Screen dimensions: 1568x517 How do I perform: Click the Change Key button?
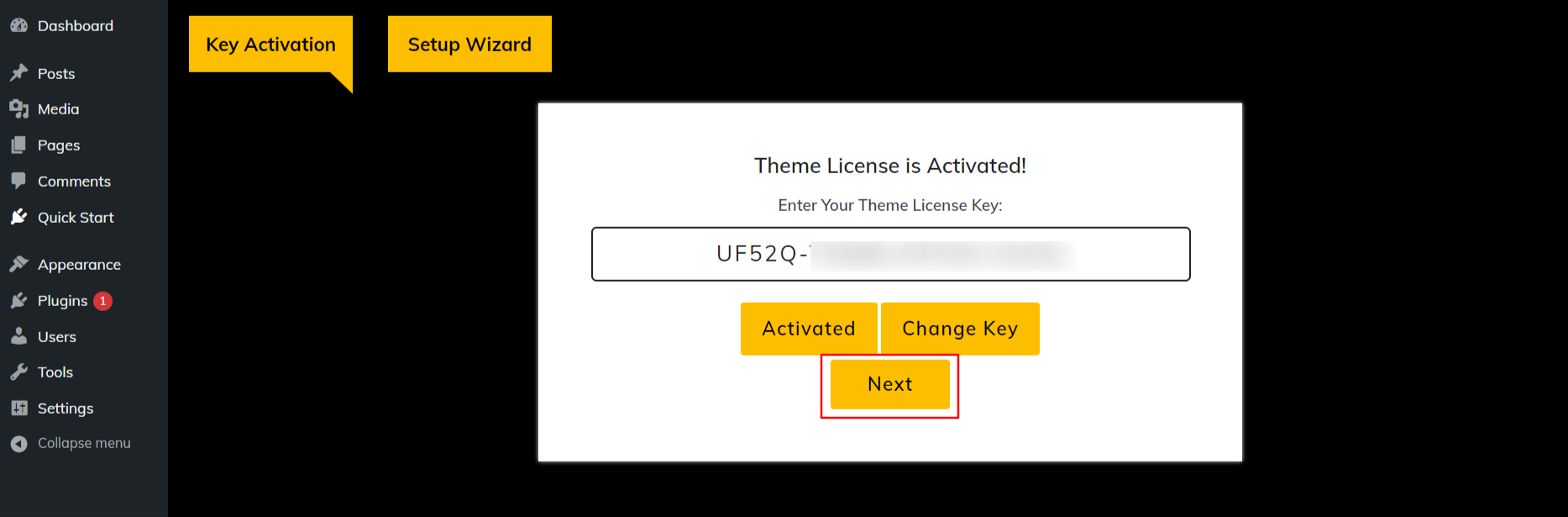pos(960,329)
